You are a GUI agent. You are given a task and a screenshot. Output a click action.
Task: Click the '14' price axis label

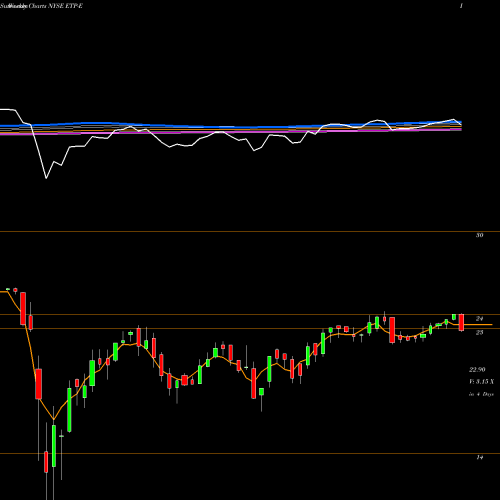click(479, 458)
